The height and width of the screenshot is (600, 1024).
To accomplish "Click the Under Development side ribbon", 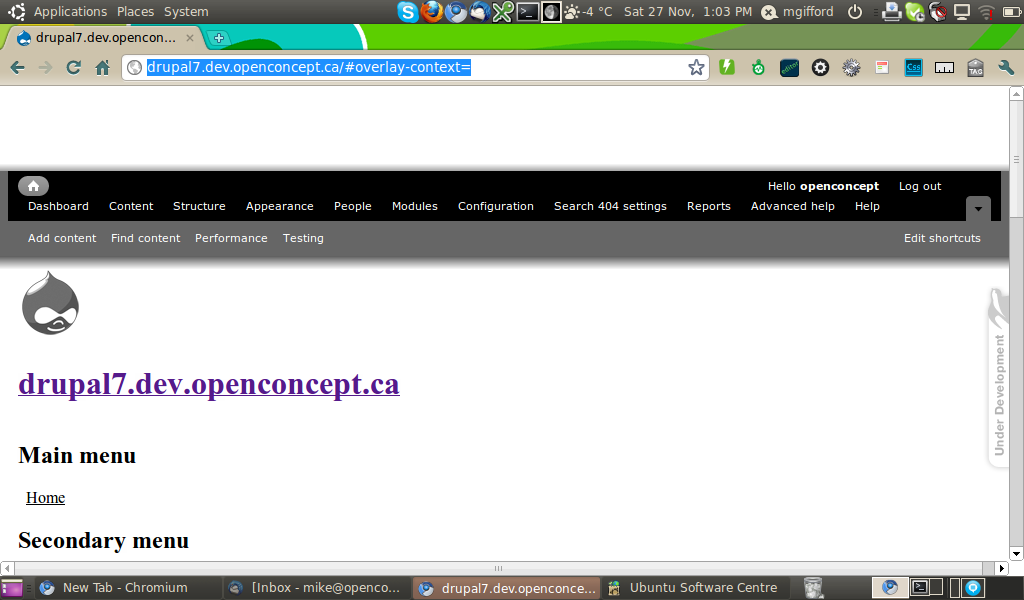I will click(x=999, y=377).
